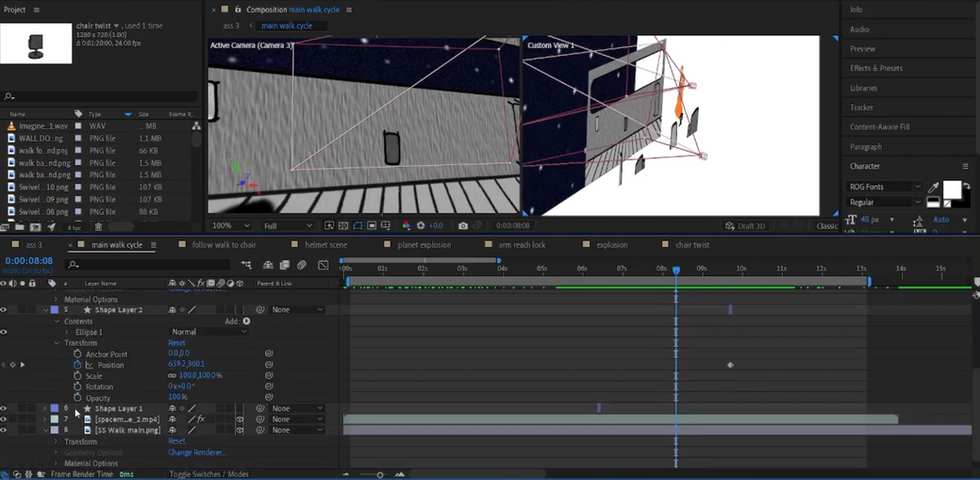Switch to chair twist tab

[x=692, y=245]
